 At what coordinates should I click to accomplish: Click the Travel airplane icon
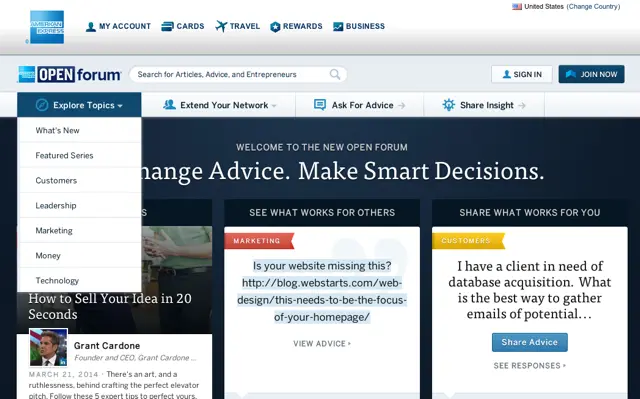point(221,27)
